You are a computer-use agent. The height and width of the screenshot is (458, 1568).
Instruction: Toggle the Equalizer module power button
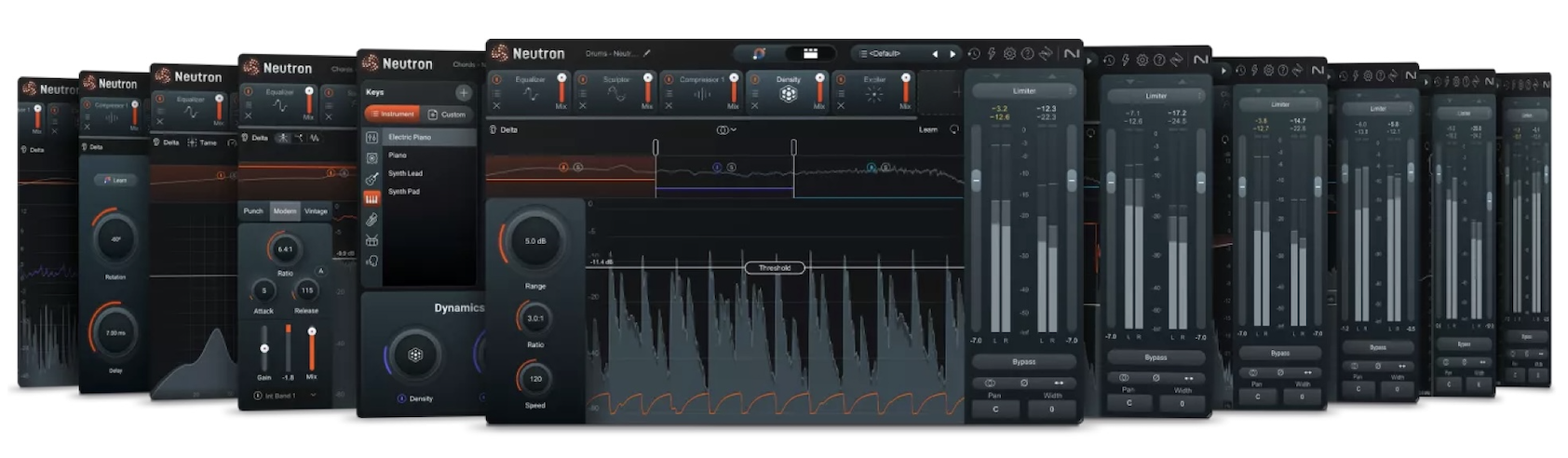pos(496,79)
